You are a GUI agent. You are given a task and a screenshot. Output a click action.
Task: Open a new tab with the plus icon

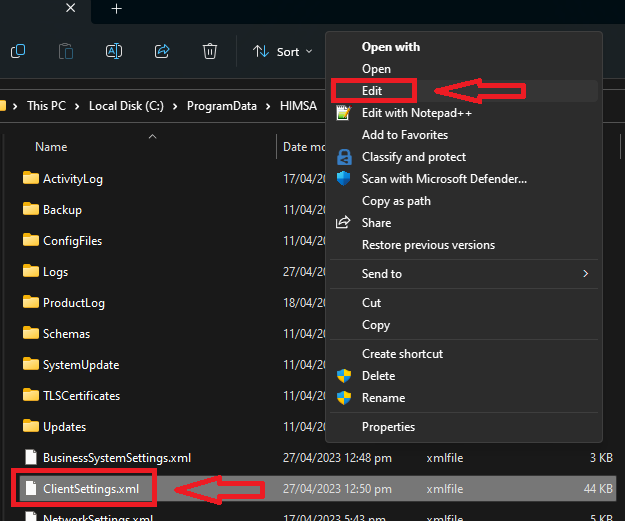pyautogui.click(x=117, y=8)
